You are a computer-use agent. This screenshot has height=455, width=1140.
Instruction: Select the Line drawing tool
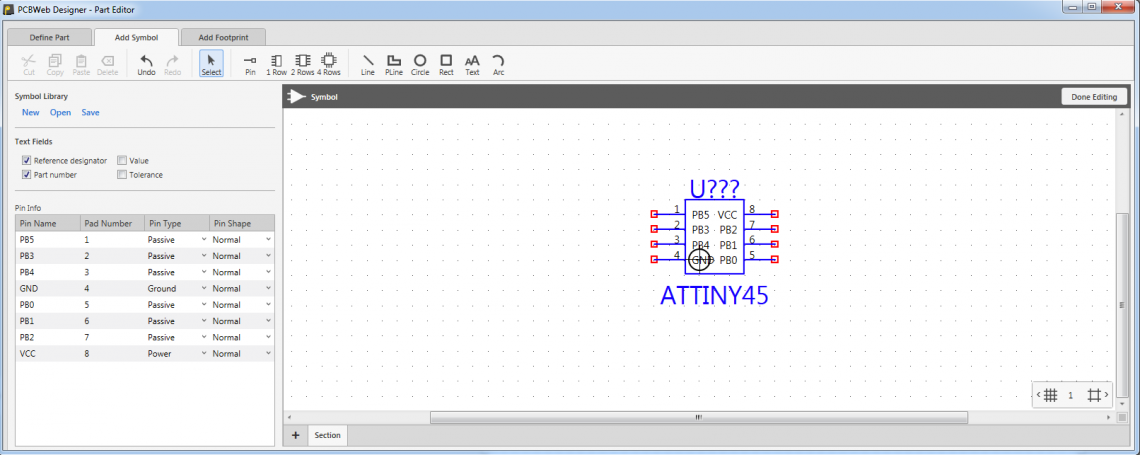[x=368, y=64]
